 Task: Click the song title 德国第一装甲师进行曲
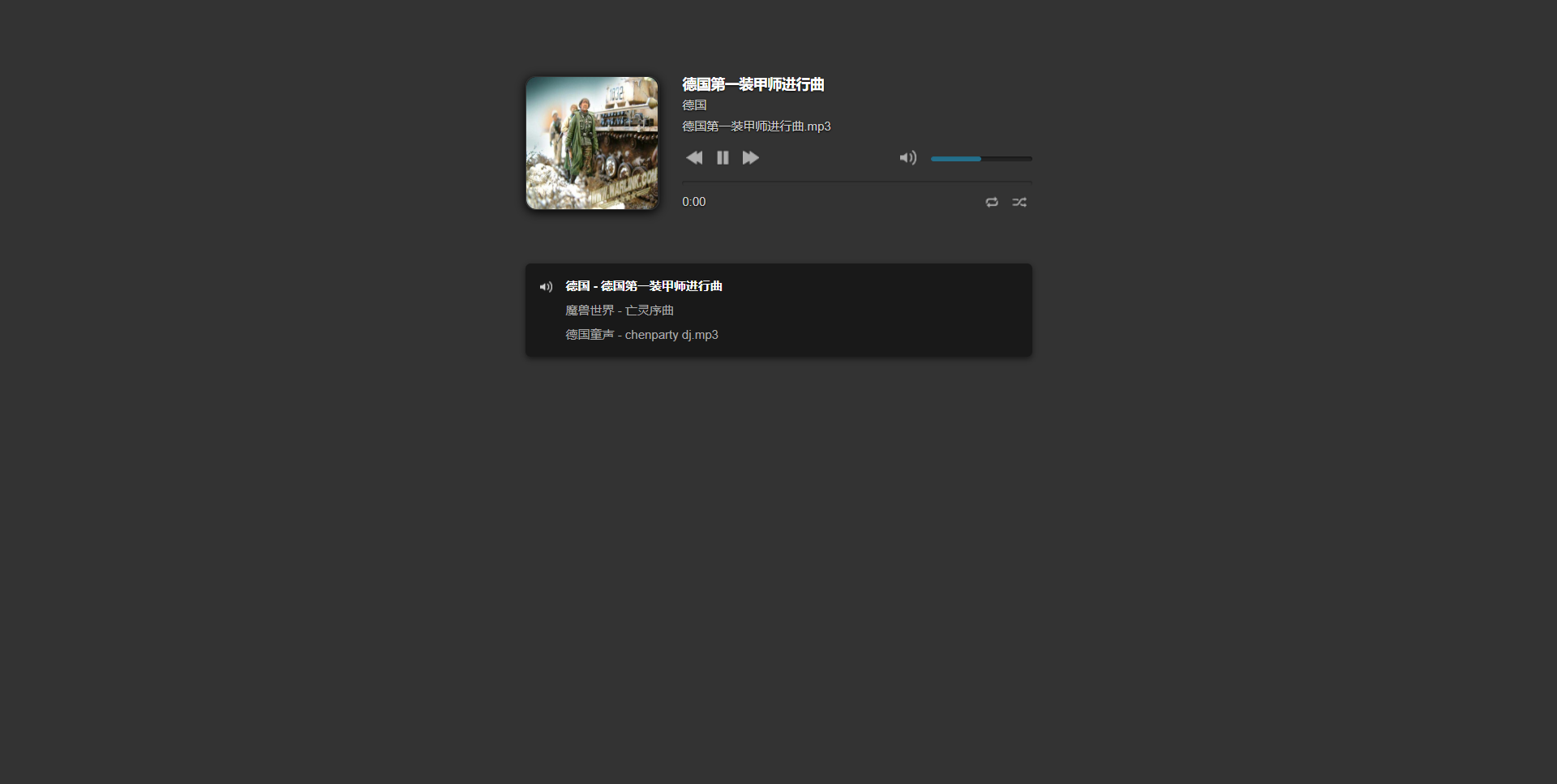tap(753, 84)
